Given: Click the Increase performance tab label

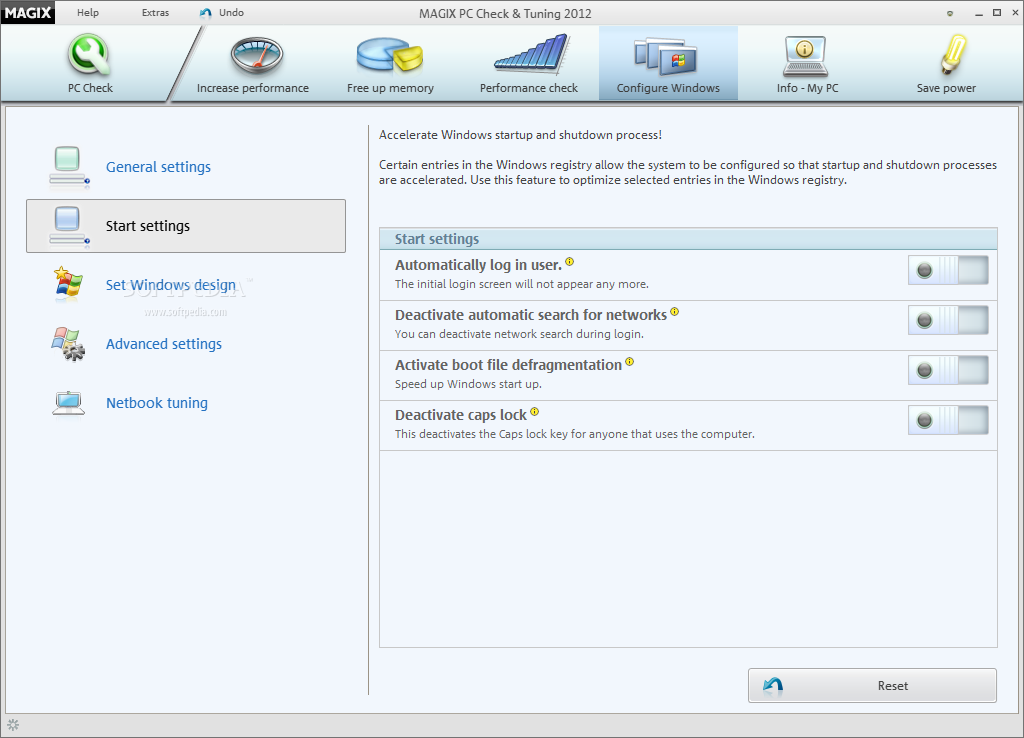Looking at the screenshot, I should pyautogui.click(x=253, y=88).
